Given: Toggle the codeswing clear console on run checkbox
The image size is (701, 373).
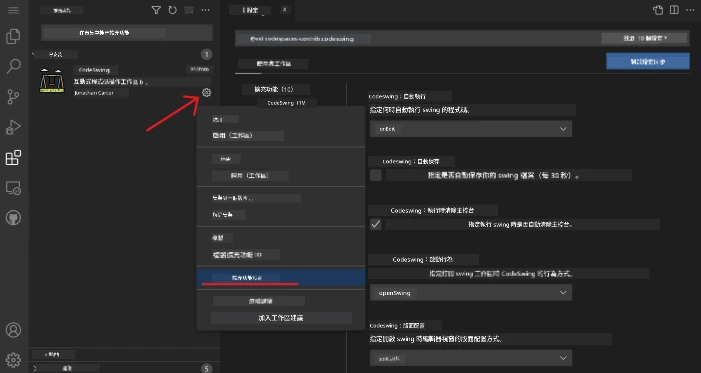Looking at the screenshot, I should [376, 224].
